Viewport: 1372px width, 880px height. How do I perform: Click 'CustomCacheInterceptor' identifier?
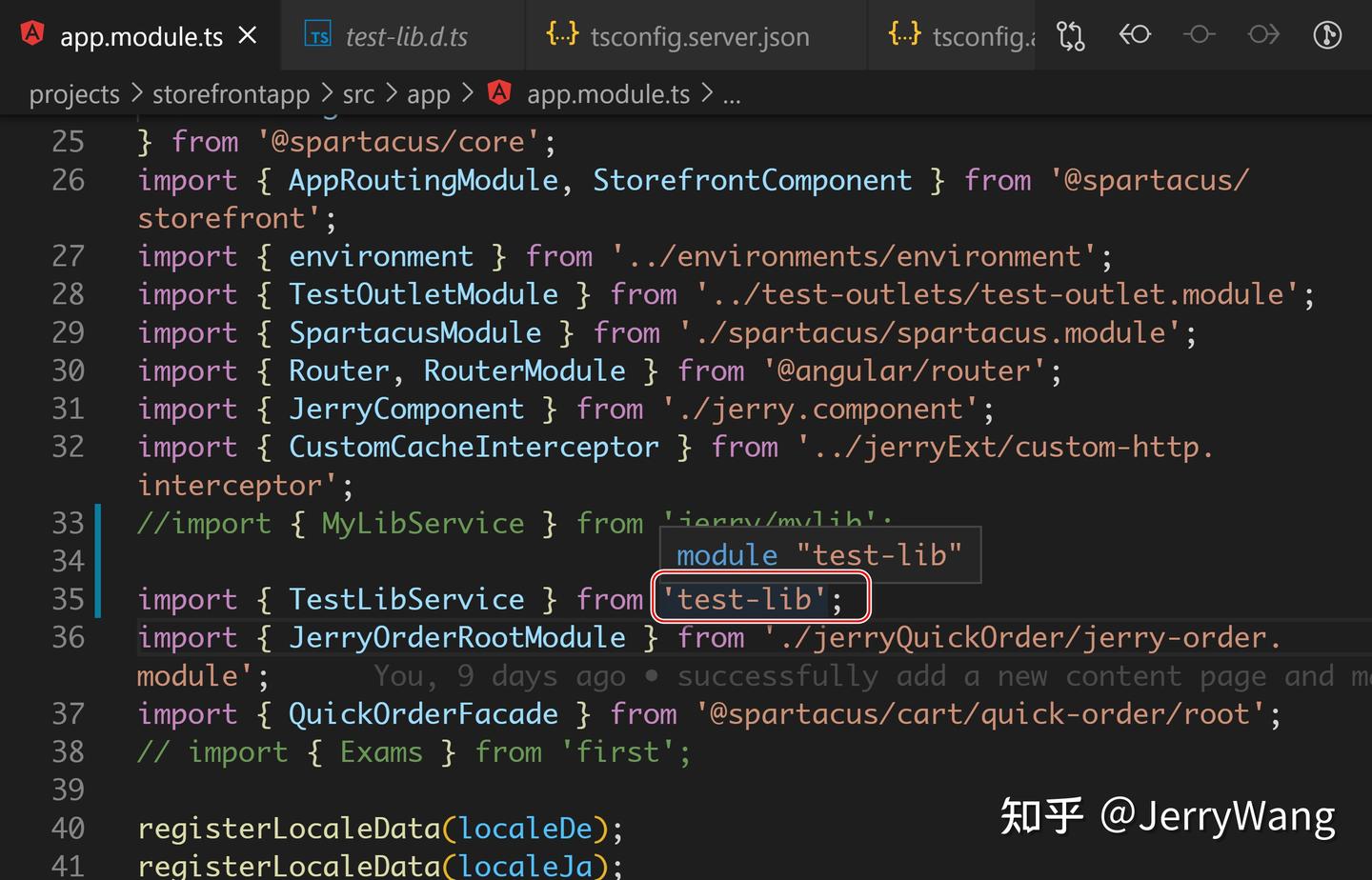click(x=474, y=447)
